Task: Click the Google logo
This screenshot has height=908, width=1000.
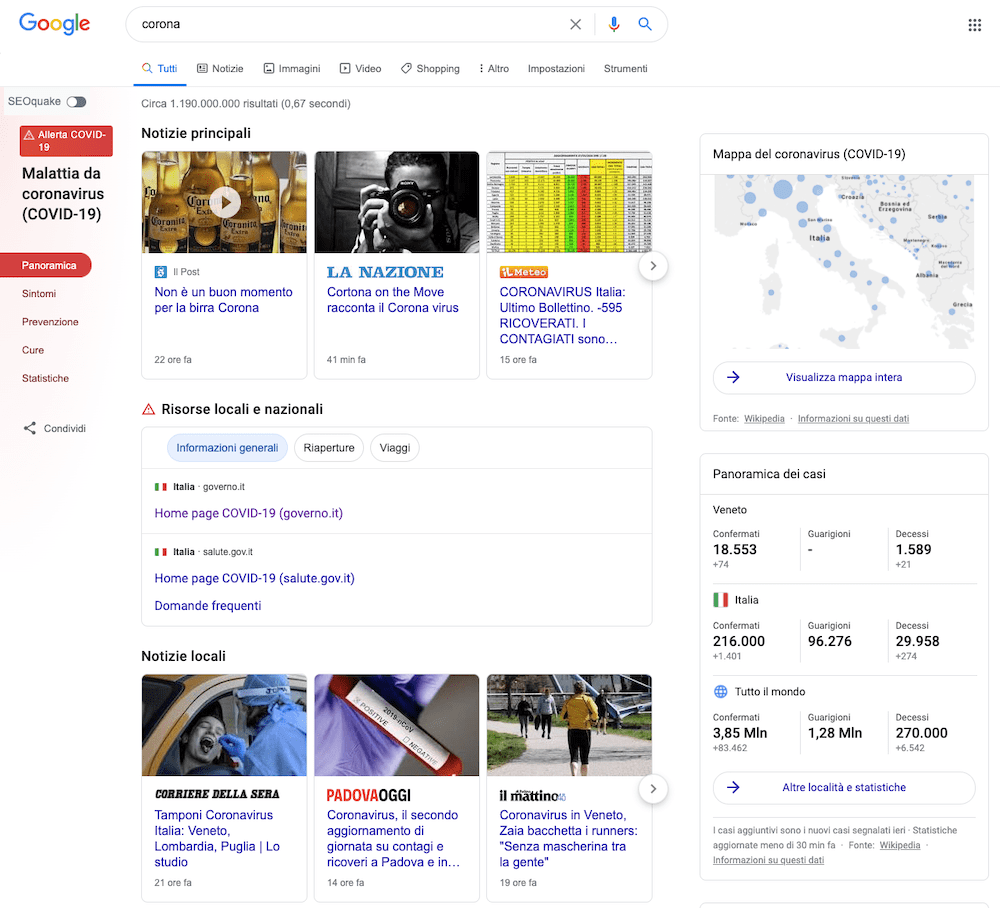Action: (54, 24)
